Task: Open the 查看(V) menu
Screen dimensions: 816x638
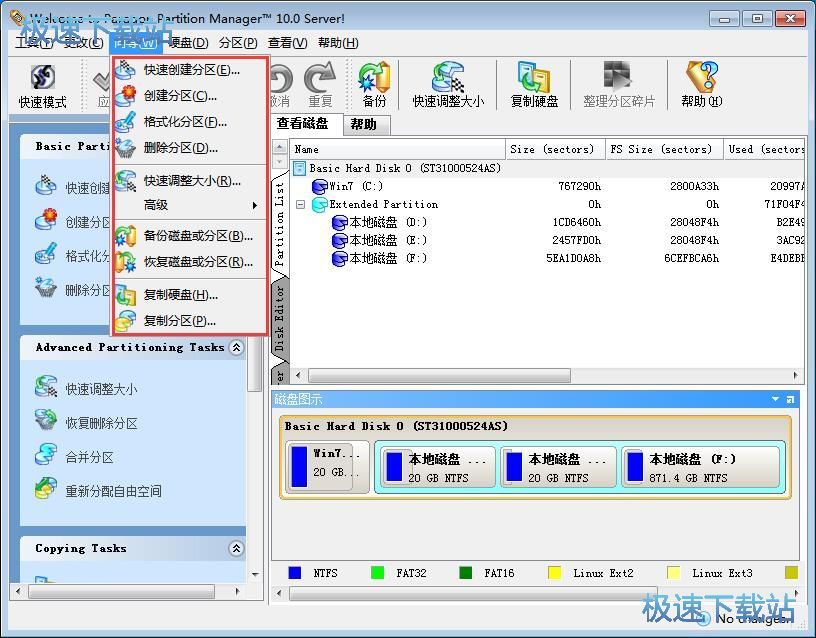Action: pos(287,43)
